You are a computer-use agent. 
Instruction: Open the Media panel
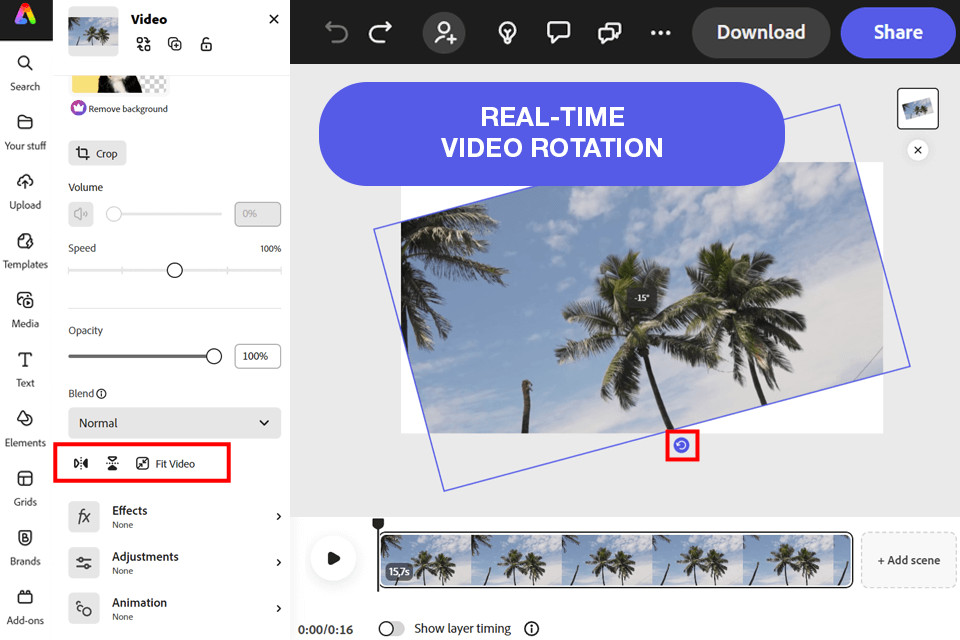[x=25, y=311]
